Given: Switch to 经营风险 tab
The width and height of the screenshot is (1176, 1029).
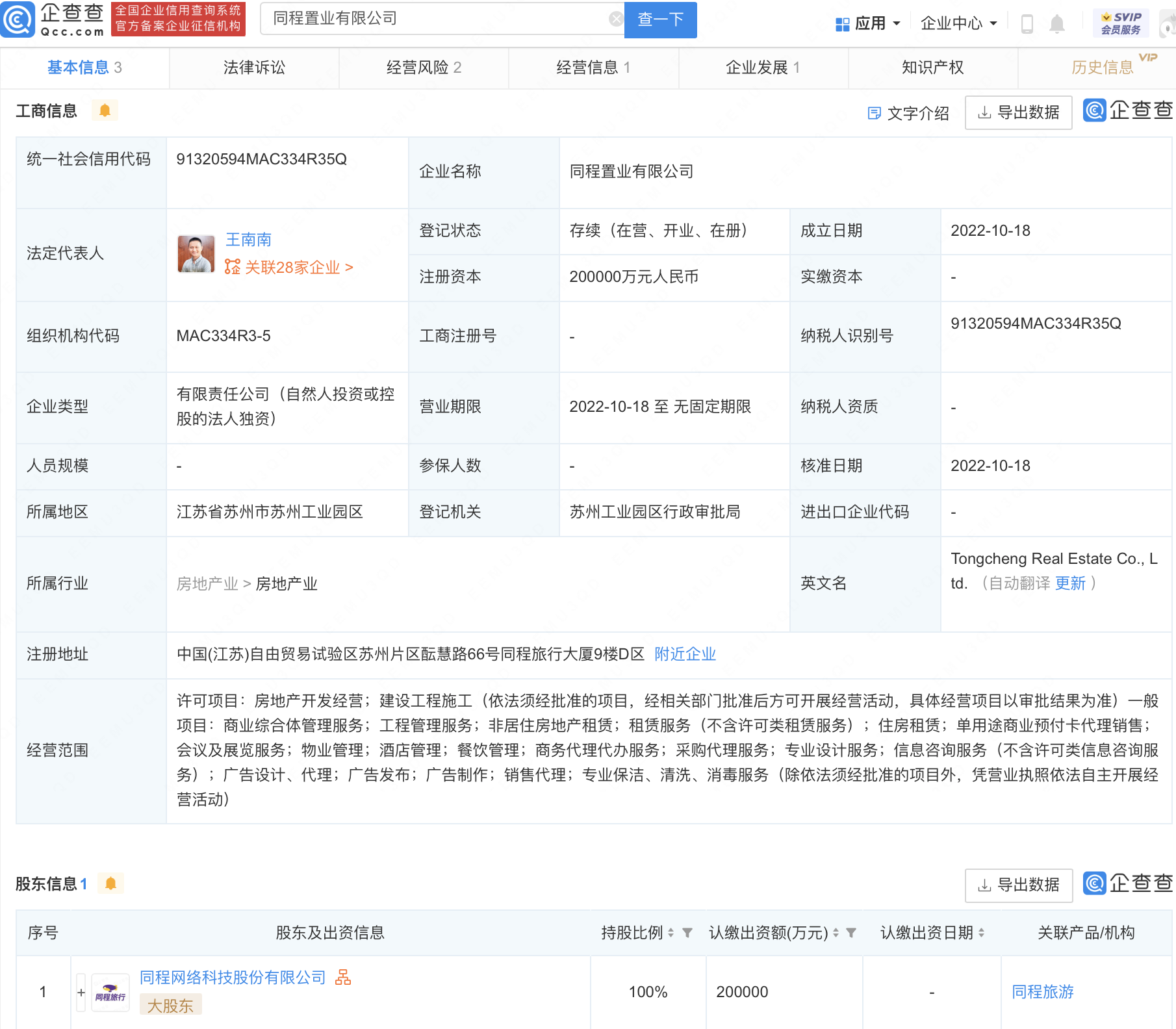Looking at the screenshot, I should click(424, 68).
